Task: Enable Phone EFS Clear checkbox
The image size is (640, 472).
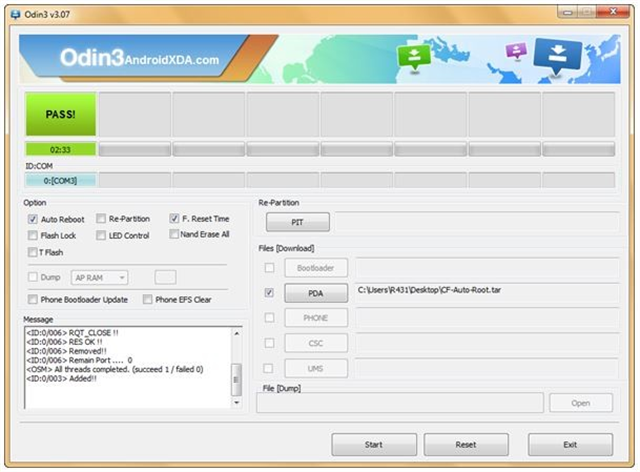Action: 147,299
